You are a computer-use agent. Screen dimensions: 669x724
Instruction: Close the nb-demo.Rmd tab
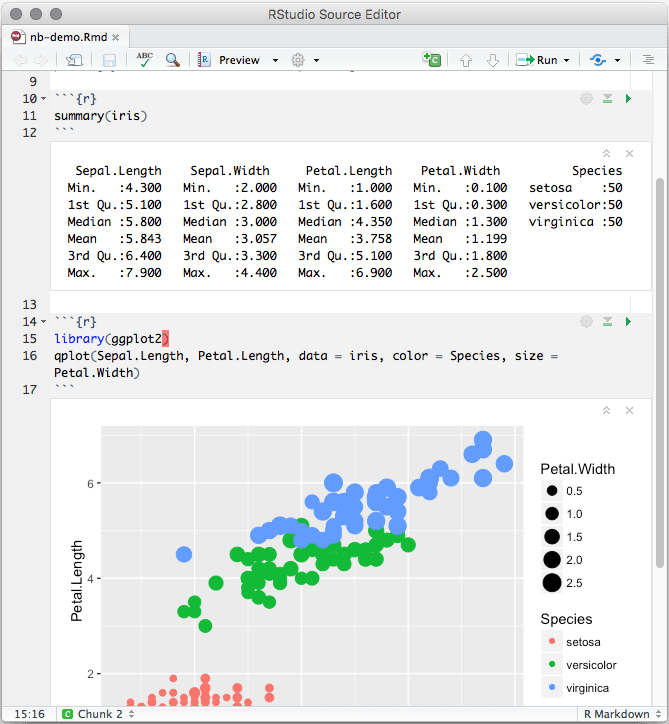pyautogui.click(x=115, y=37)
